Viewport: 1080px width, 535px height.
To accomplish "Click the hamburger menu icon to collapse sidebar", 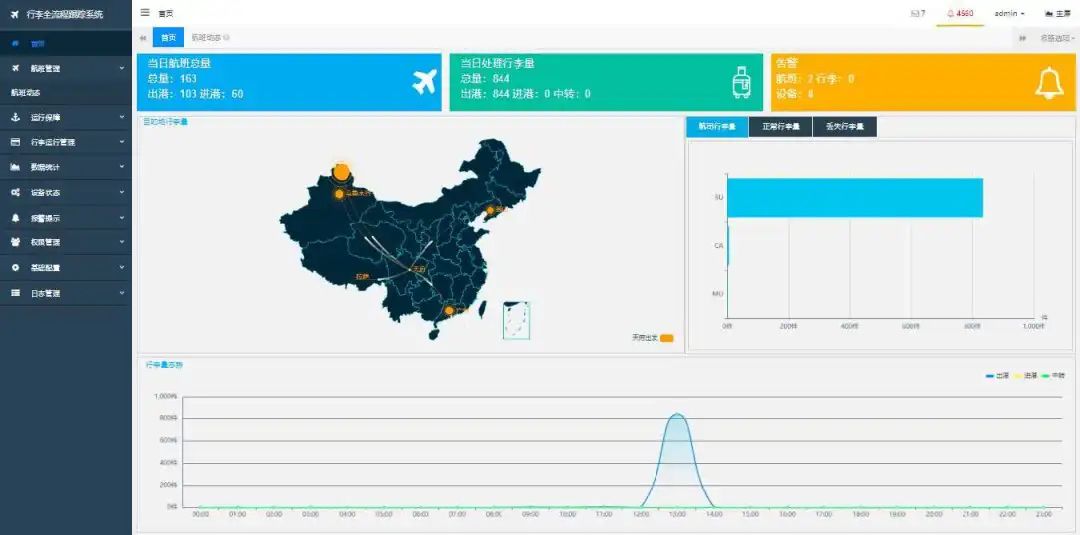I will point(145,13).
